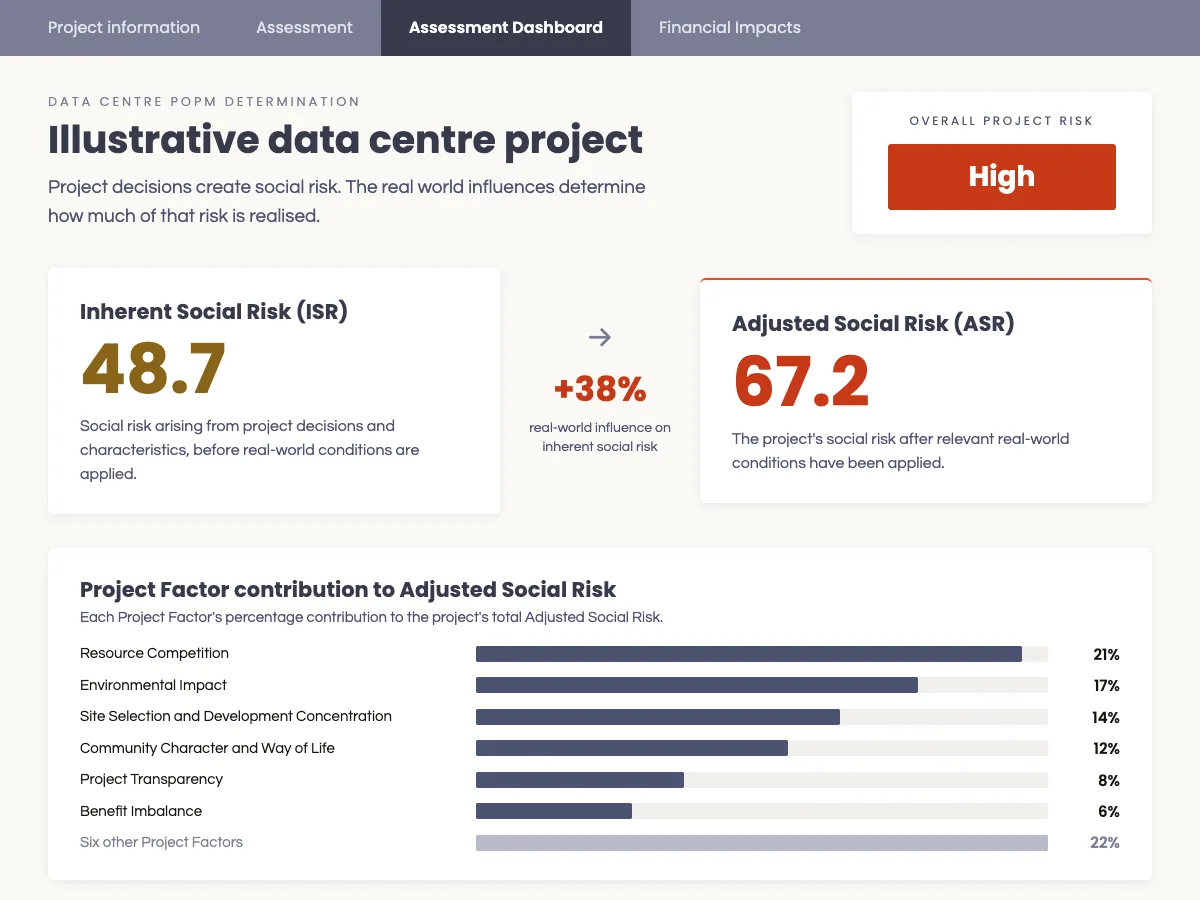Click the Project Factor contribution section heading

pos(348,590)
